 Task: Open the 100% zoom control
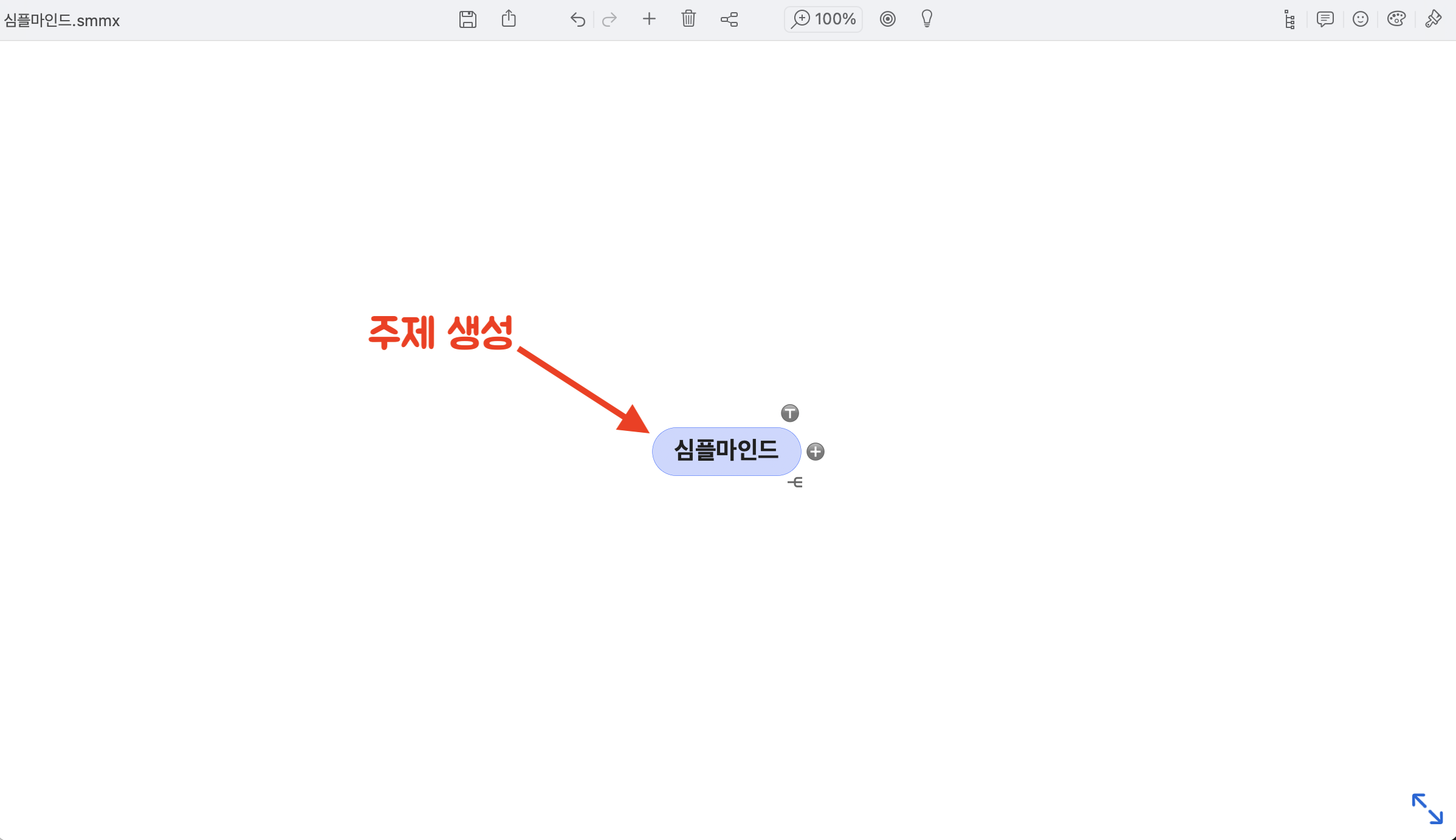point(823,19)
